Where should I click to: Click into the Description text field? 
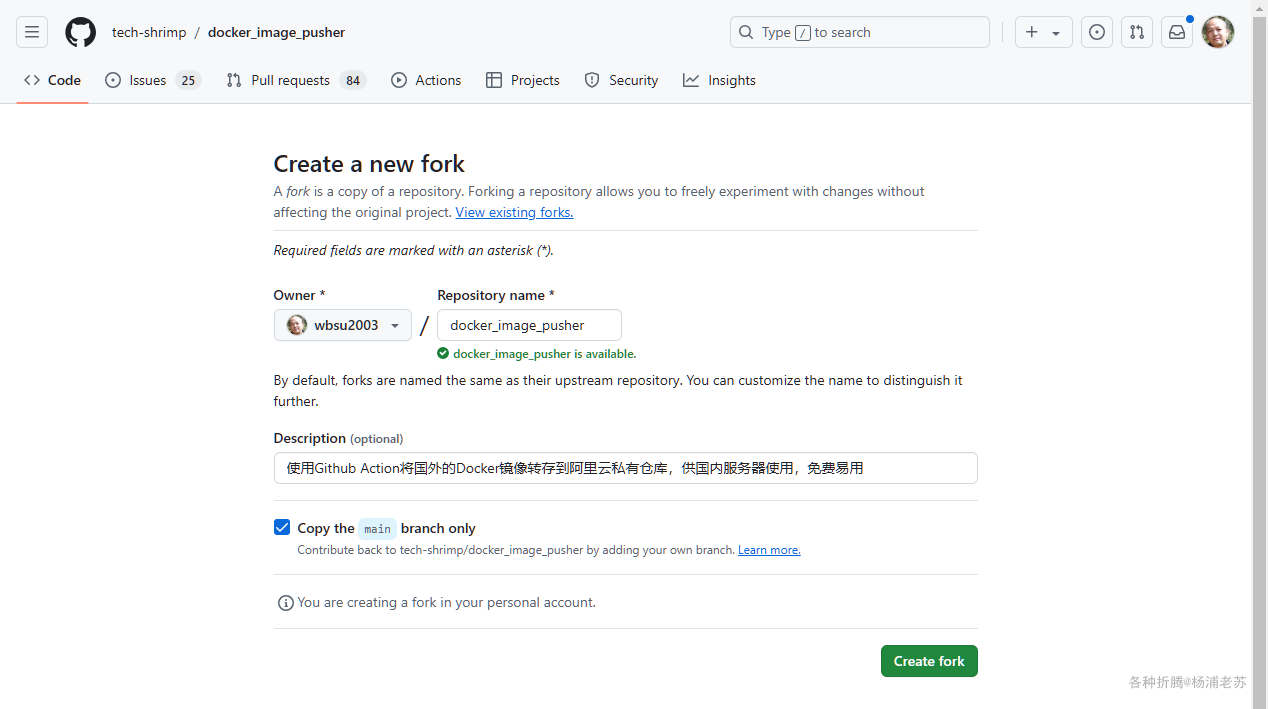coord(625,468)
